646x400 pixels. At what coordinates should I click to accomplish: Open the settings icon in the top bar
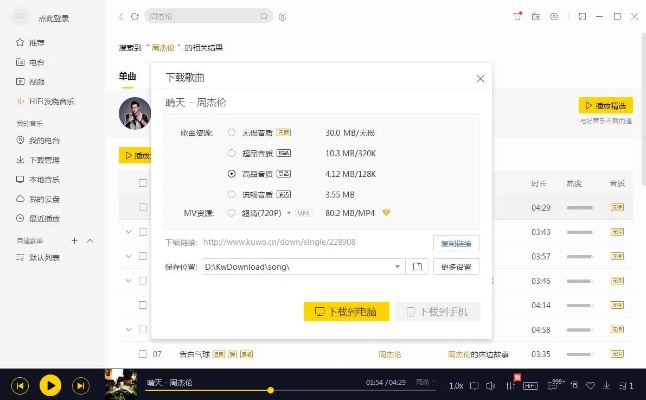tap(554, 16)
